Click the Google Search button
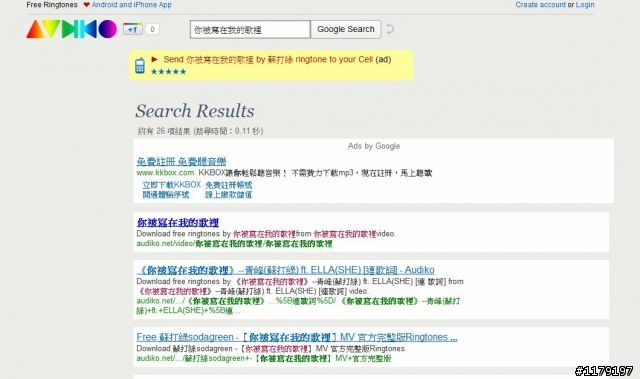The width and height of the screenshot is (640, 379). click(x=346, y=29)
